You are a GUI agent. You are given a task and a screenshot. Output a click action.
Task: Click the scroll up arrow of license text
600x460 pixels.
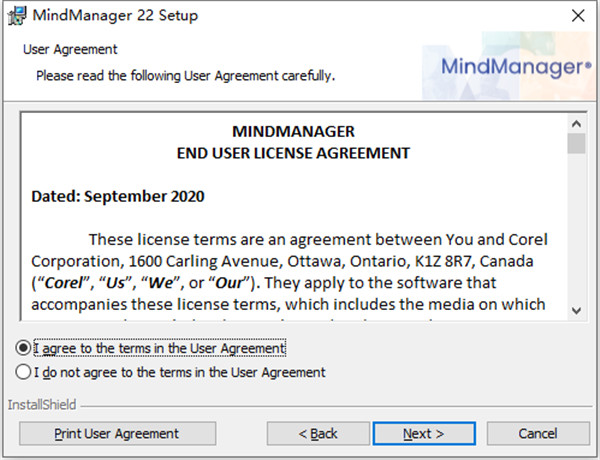point(576,124)
